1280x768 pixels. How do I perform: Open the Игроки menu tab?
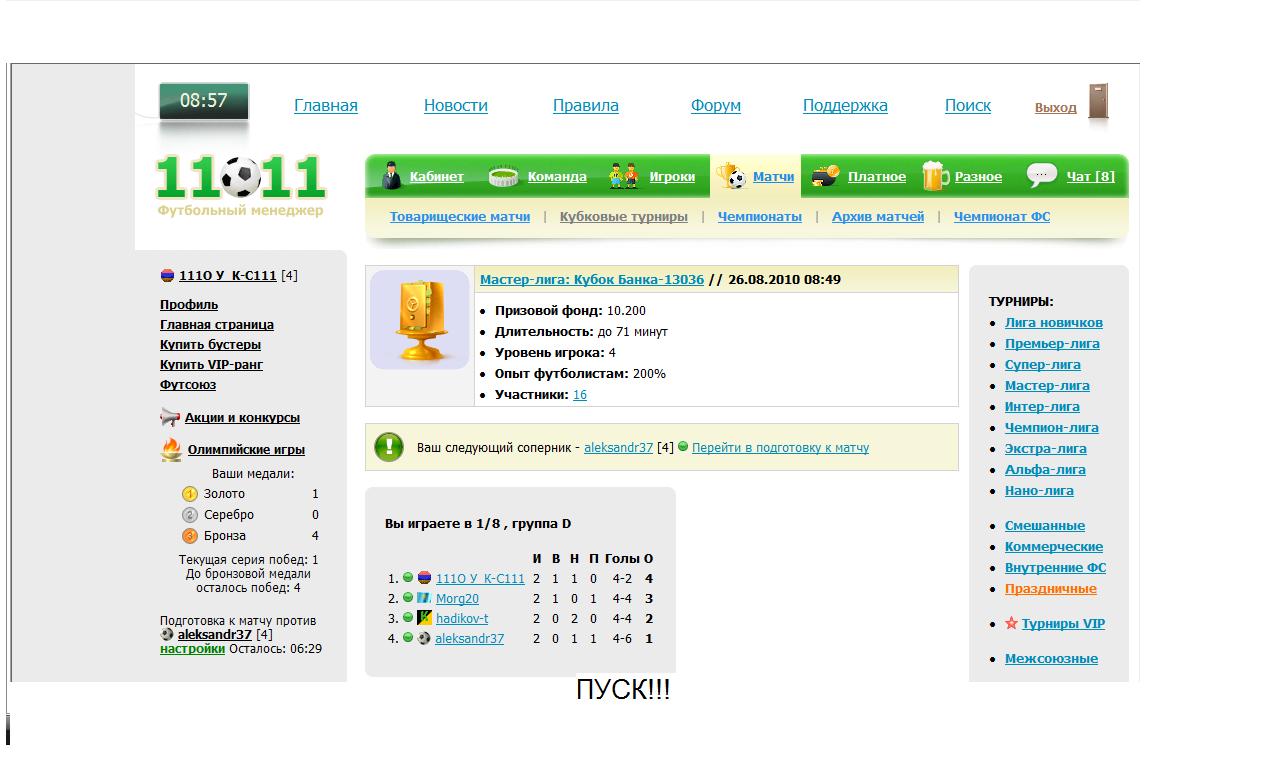pos(671,177)
